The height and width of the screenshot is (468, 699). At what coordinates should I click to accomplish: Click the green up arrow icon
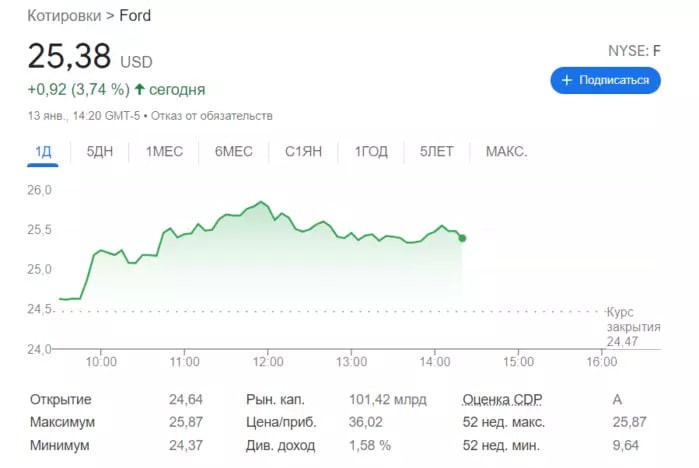pos(139,89)
